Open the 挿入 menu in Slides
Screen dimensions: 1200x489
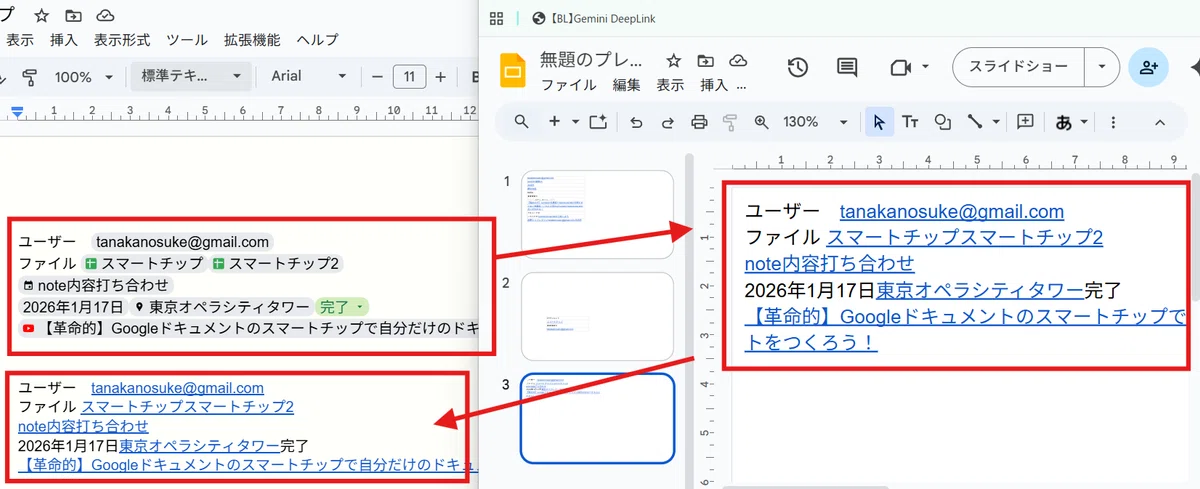tap(714, 86)
